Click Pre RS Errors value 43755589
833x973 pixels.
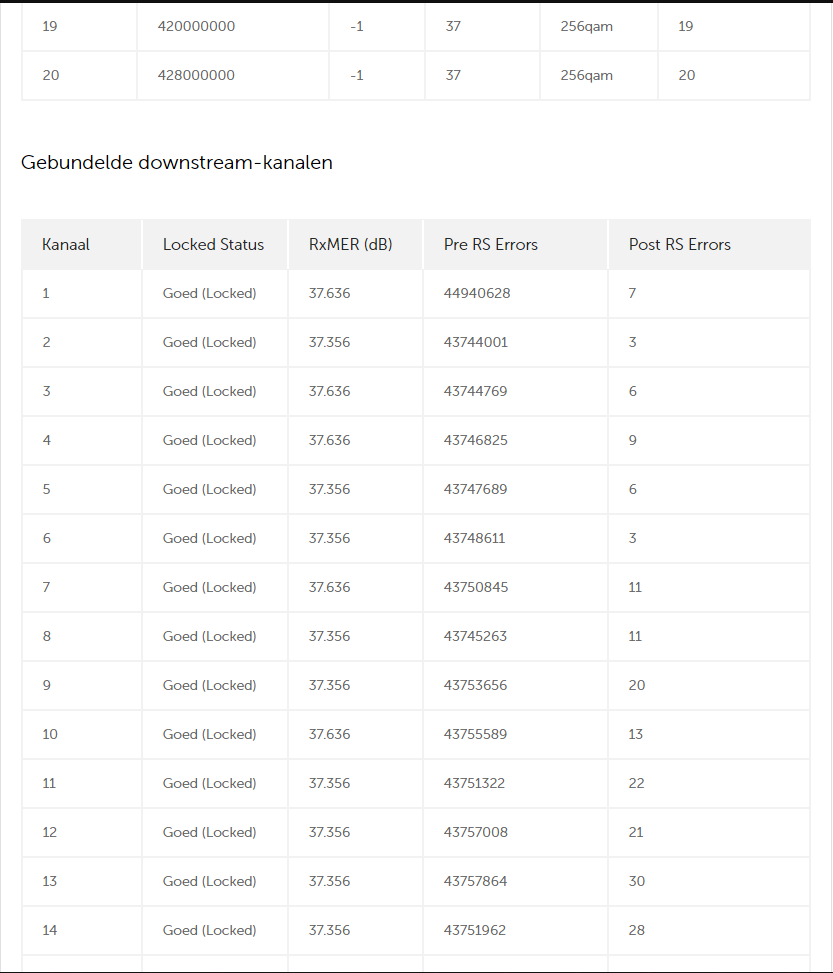click(475, 734)
